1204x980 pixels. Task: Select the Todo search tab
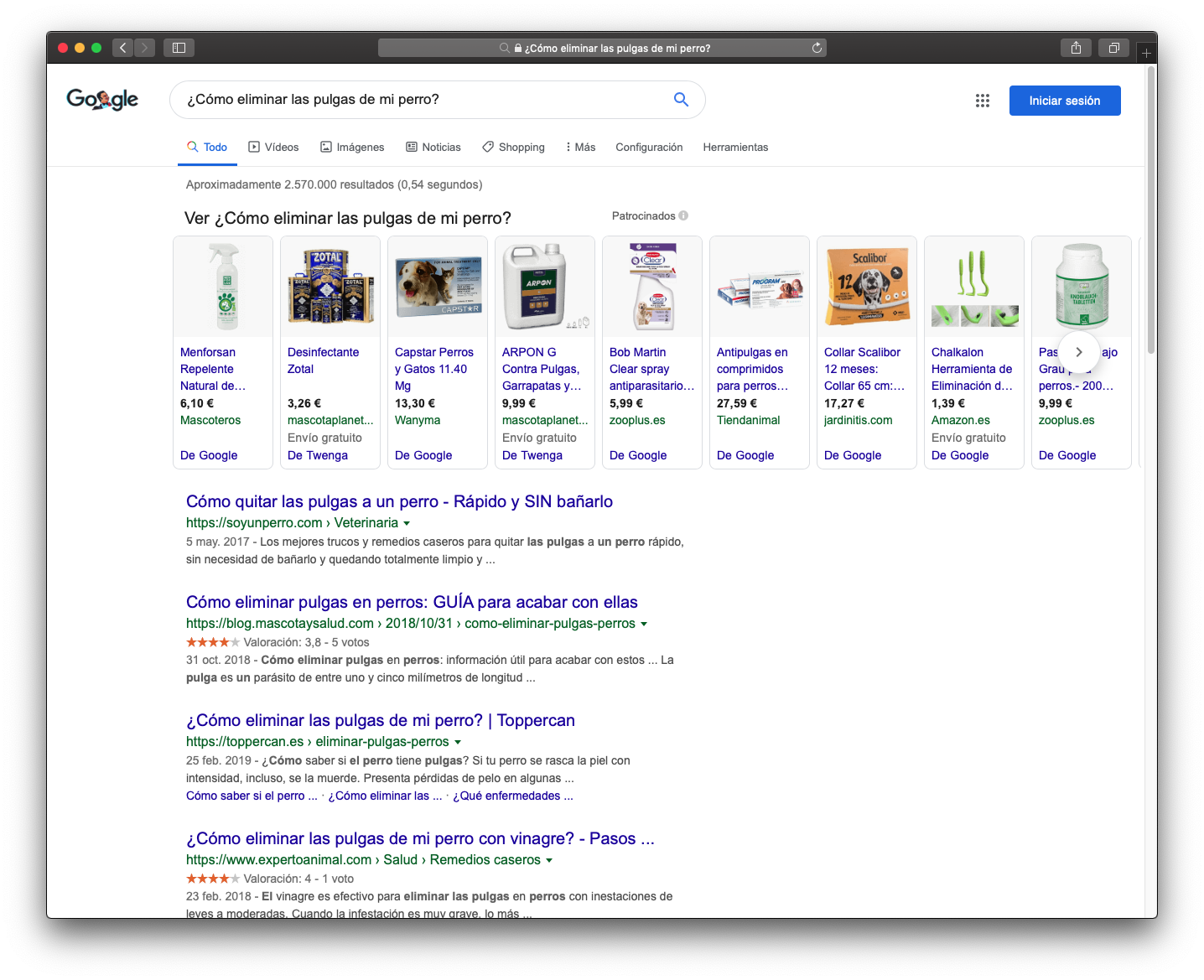pos(207,147)
